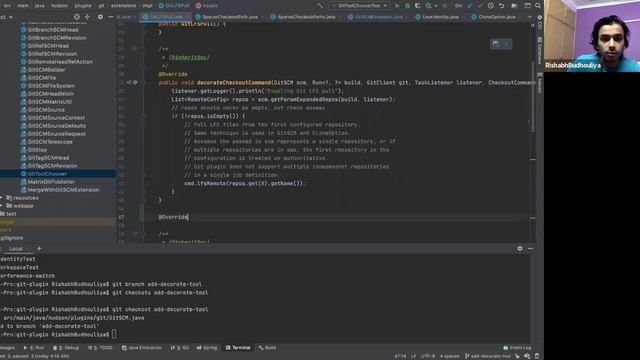This screenshot has height=360, width=640.
Task: Click the Git commit checkmark icon
Action: [x=480, y=6]
